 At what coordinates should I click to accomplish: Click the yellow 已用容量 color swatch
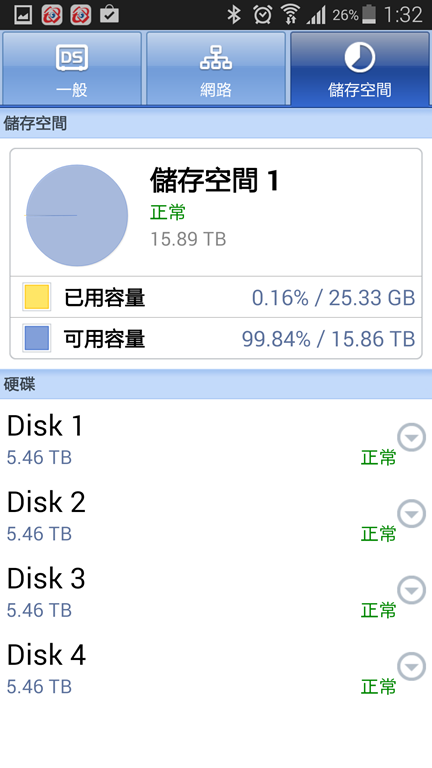click(x=37, y=297)
